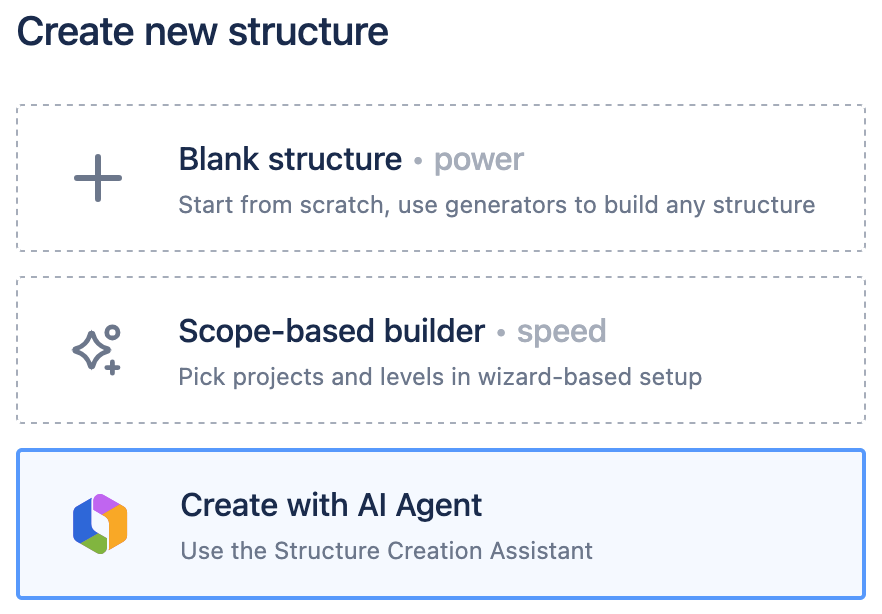Screen dimensions: 882x614
Task: Click the gray power tag
Action: tap(479, 161)
